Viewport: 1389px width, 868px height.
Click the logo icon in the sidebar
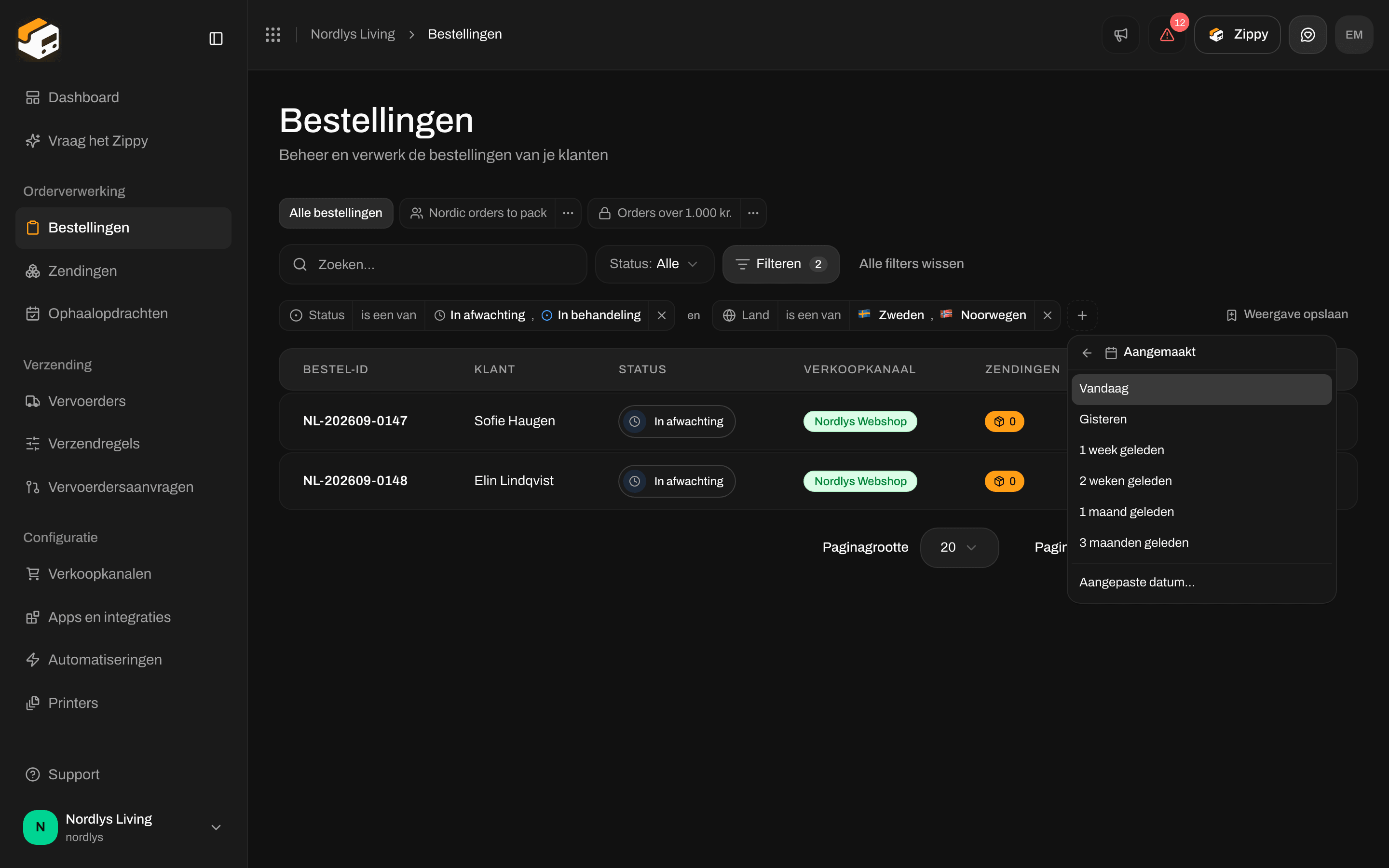click(39, 39)
